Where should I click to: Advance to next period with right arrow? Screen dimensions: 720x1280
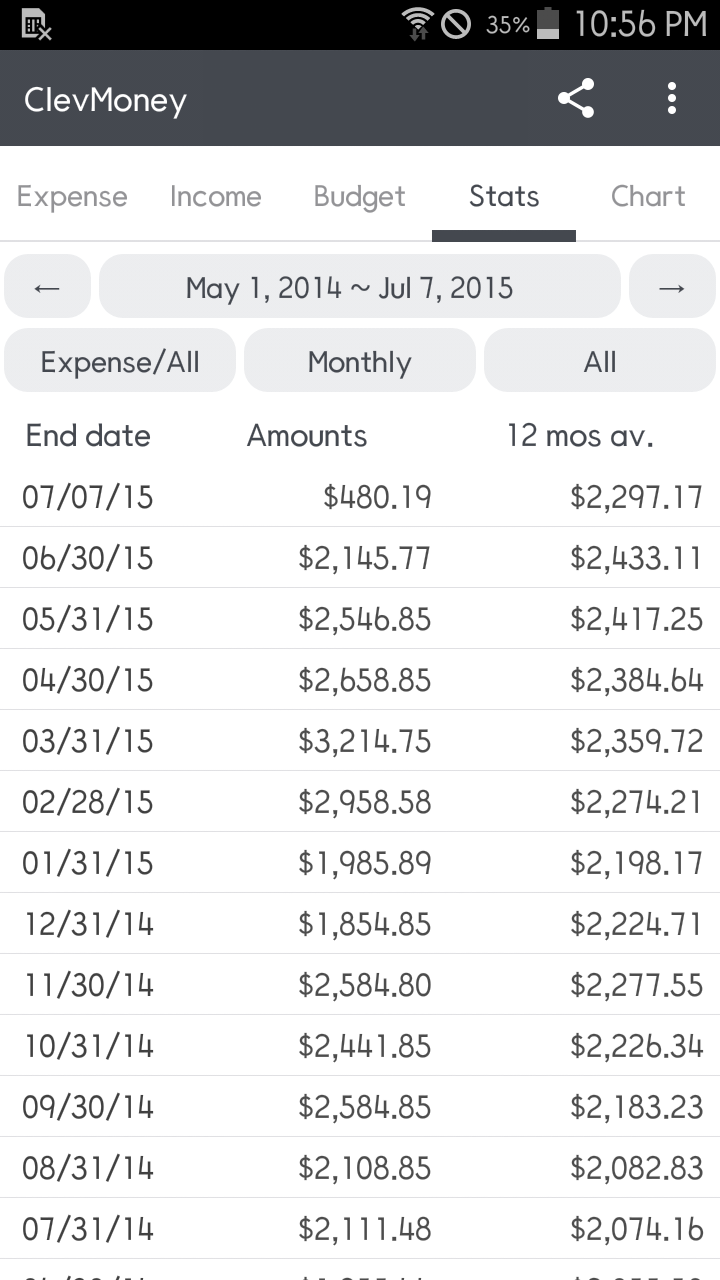672,287
